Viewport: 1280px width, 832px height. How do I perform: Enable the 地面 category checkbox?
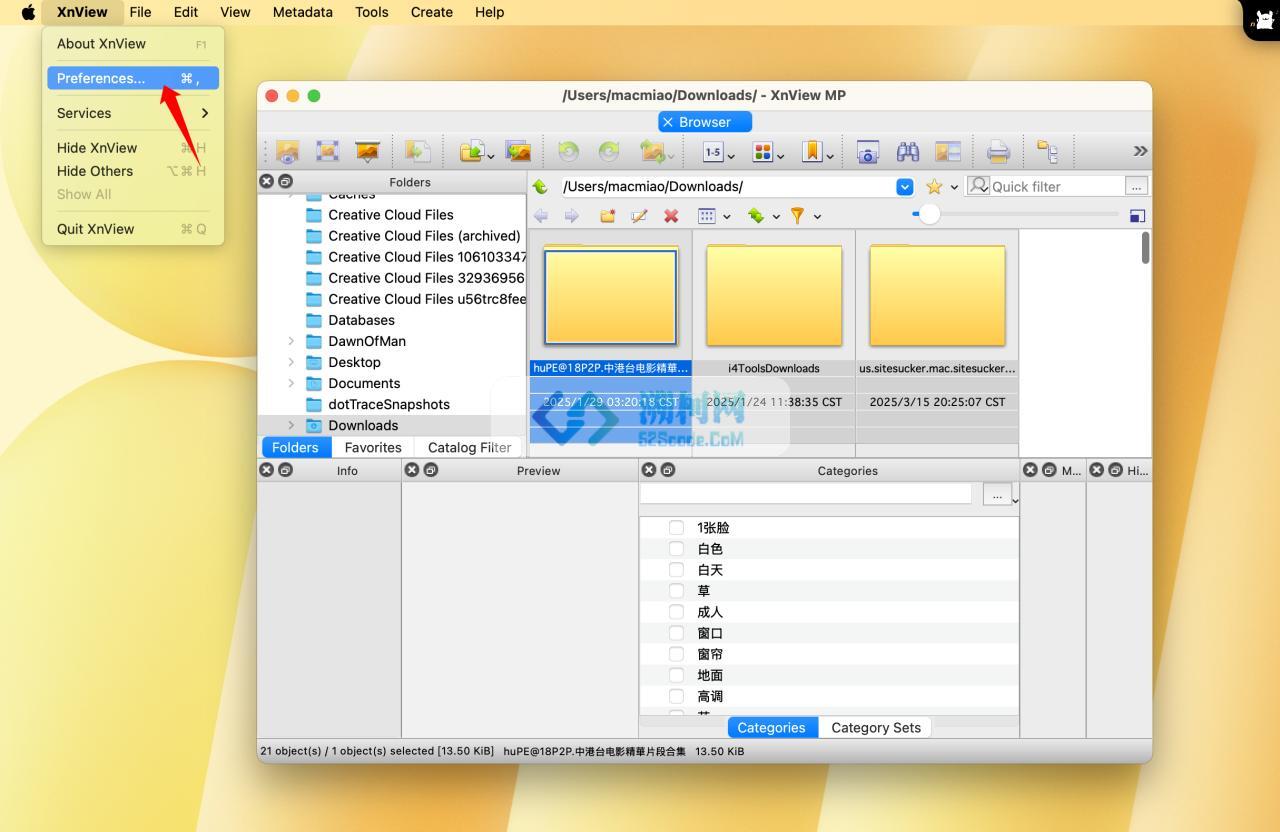point(676,674)
